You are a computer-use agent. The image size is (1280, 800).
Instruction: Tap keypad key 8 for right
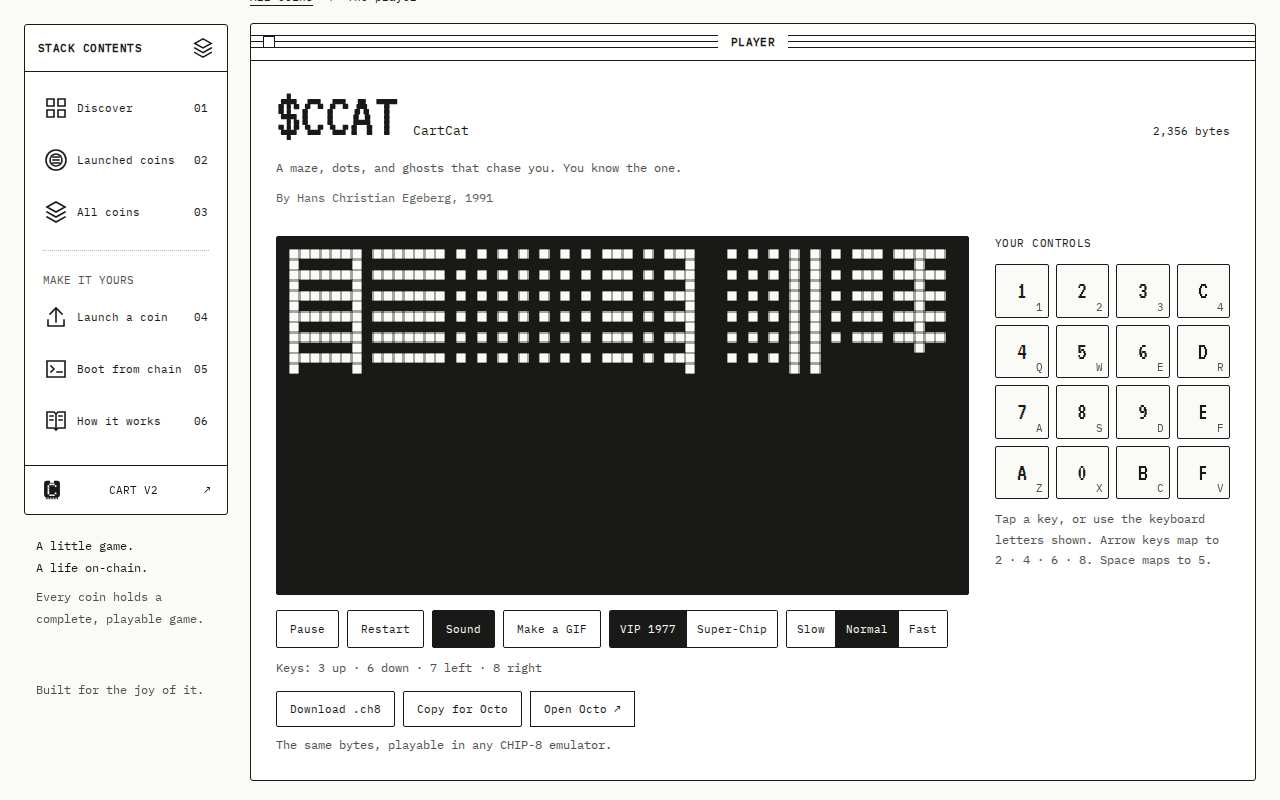tap(1082, 412)
